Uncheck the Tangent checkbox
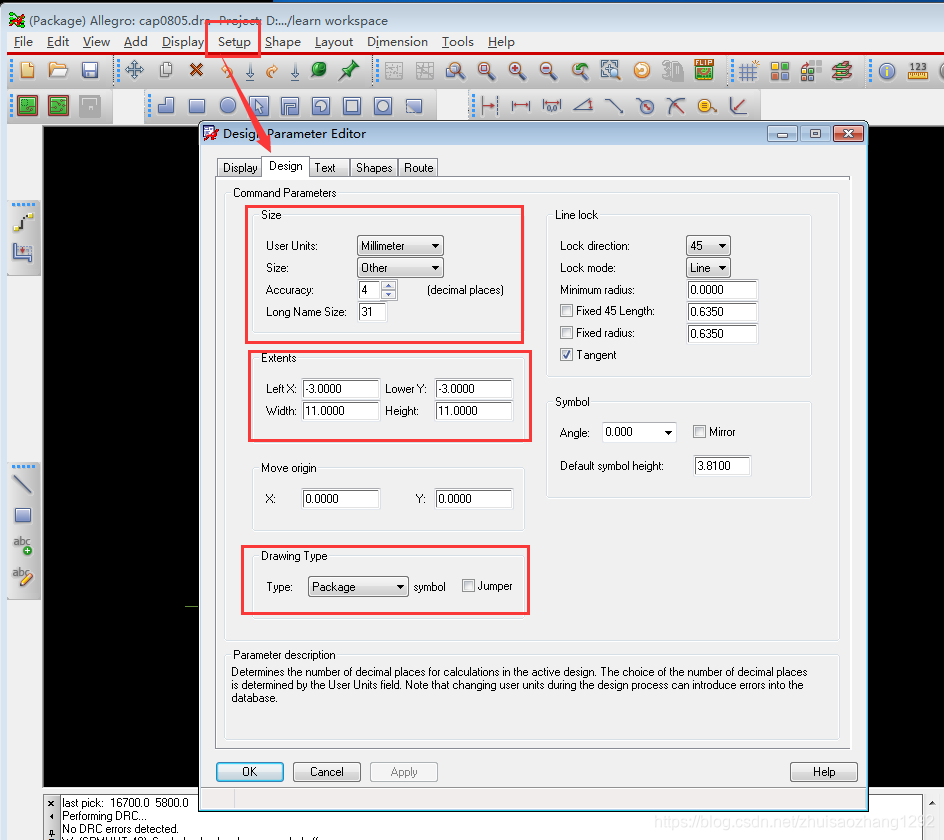The height and width of the screenshot is (840, 944). pyautogui.click(x=567, y=355)
